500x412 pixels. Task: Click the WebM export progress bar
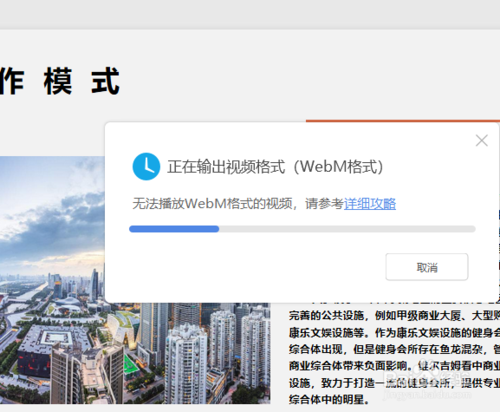tap(302, 229)
